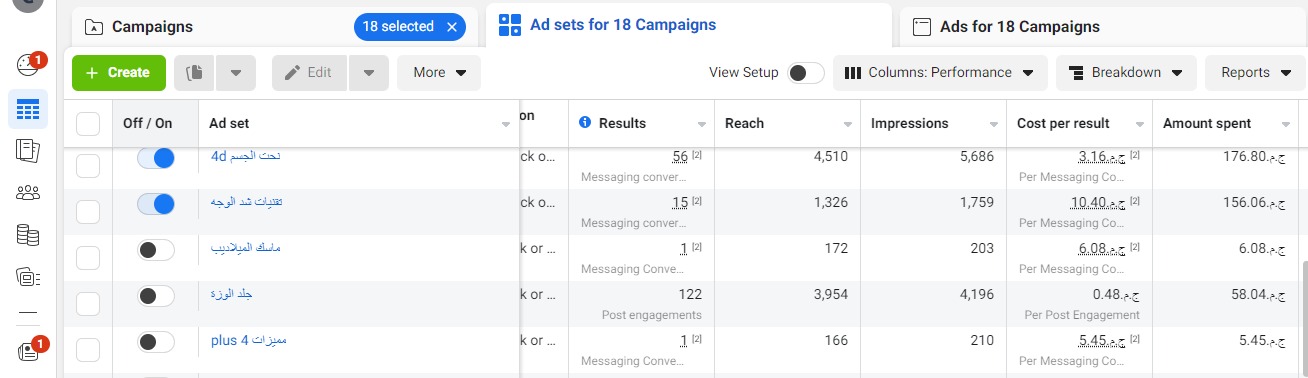Open the Columns: Performance dropdown
This screenshot has height=378, width=1308.
pyautogui.click(x=940, y=72)
